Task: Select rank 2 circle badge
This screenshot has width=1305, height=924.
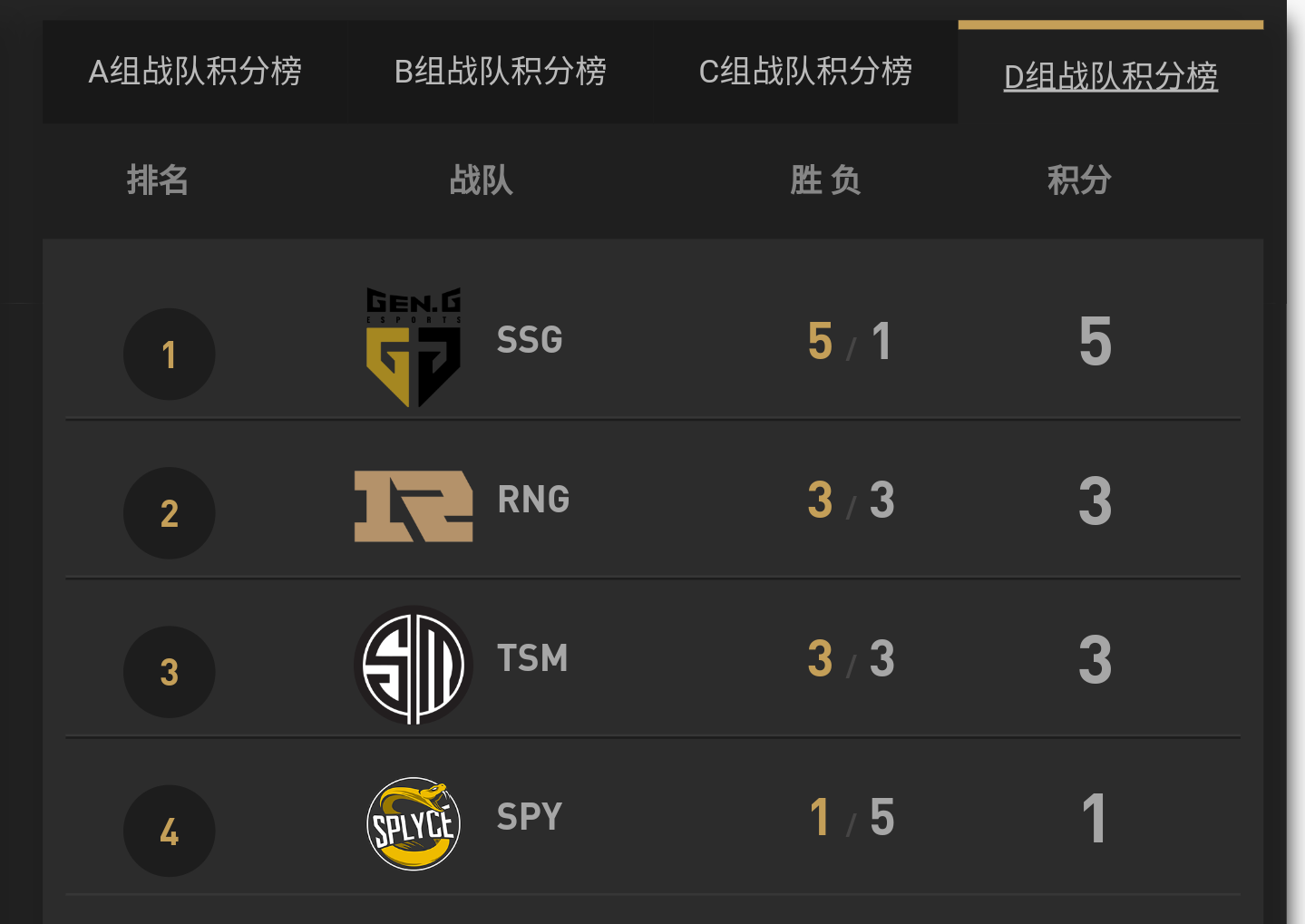Action: [x=170, y=513]
